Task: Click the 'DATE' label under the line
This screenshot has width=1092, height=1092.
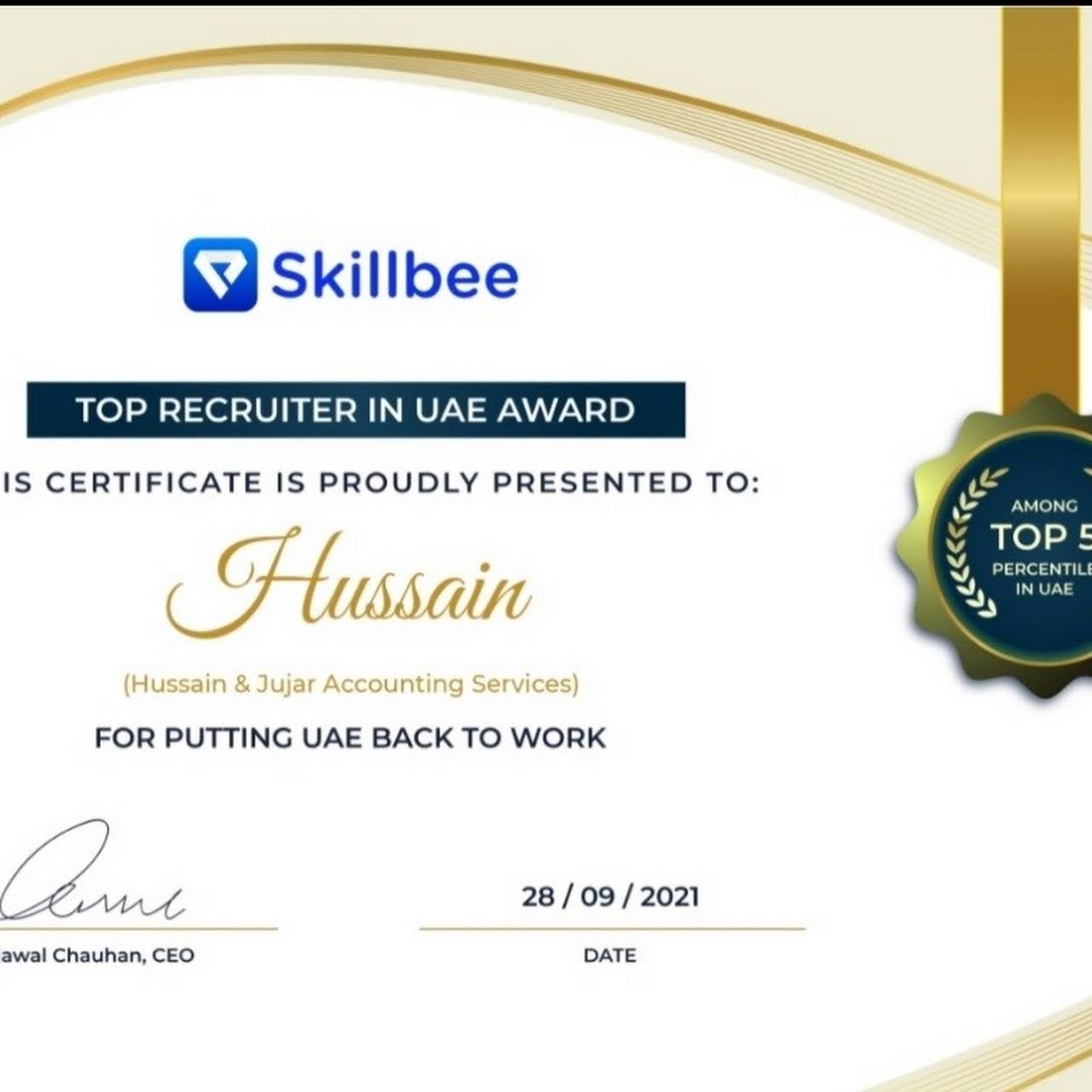Action: [x=610, y=955]
